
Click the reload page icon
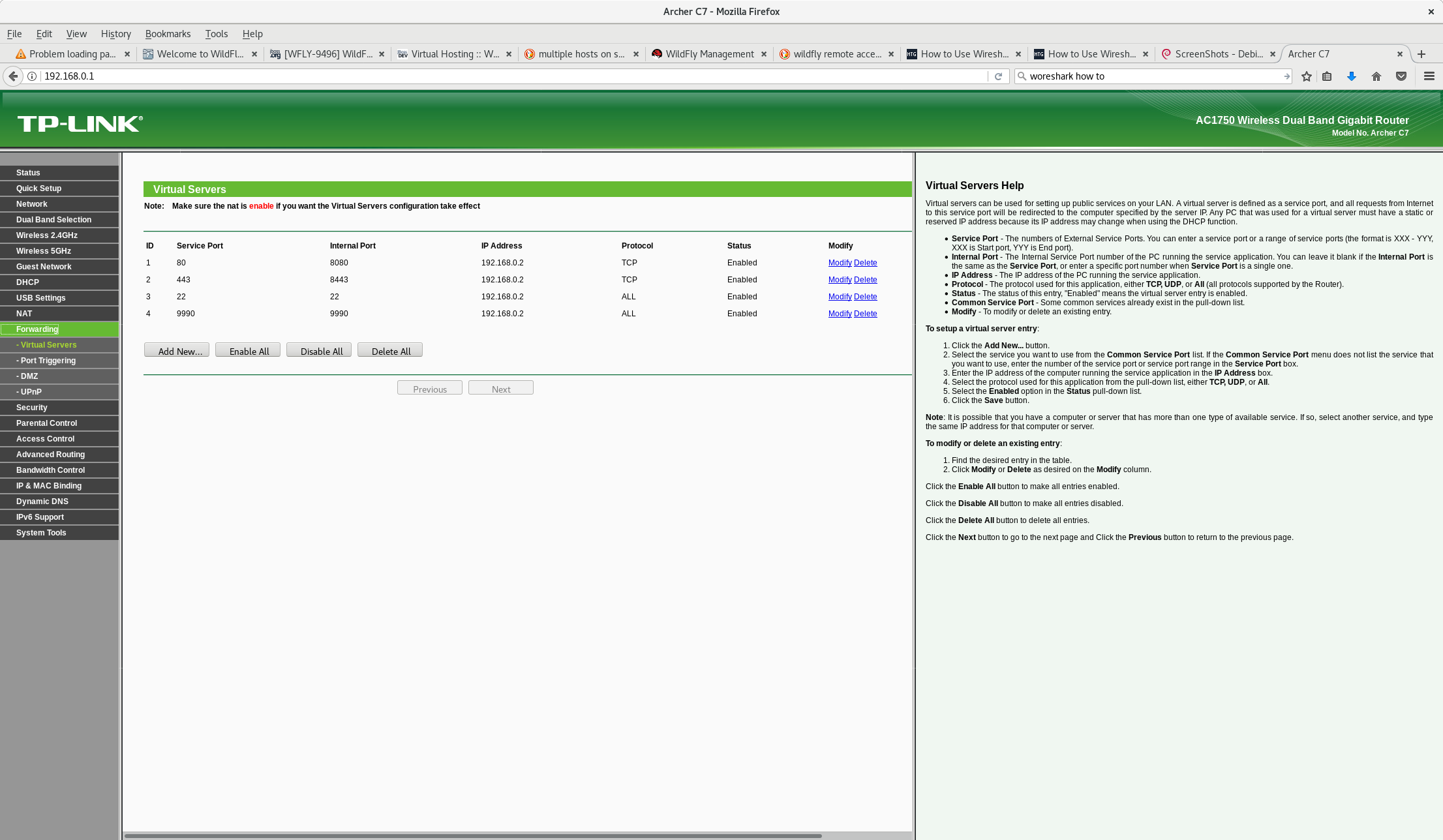tap(998, 76)
